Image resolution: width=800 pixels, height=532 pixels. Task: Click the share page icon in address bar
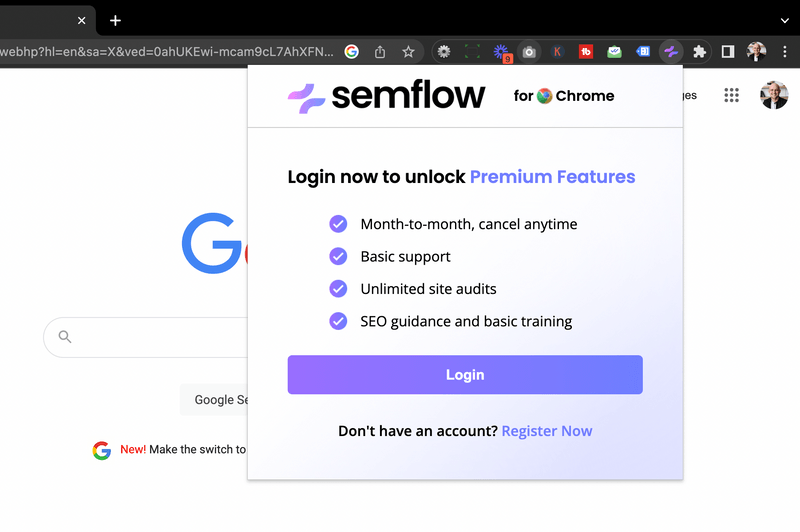[x=380, y=52]
